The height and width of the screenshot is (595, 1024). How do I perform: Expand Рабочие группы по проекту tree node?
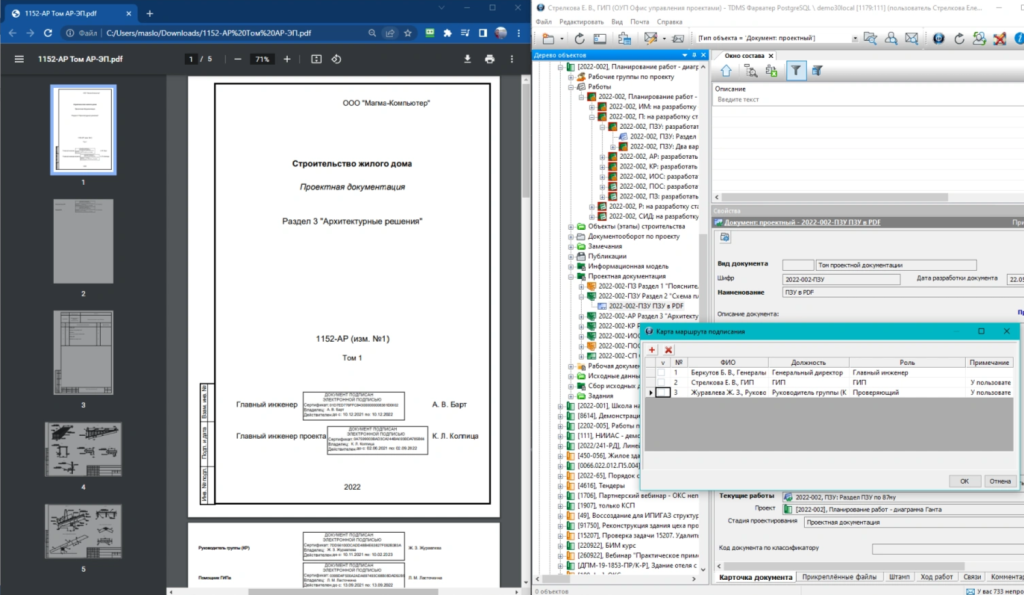571,77
